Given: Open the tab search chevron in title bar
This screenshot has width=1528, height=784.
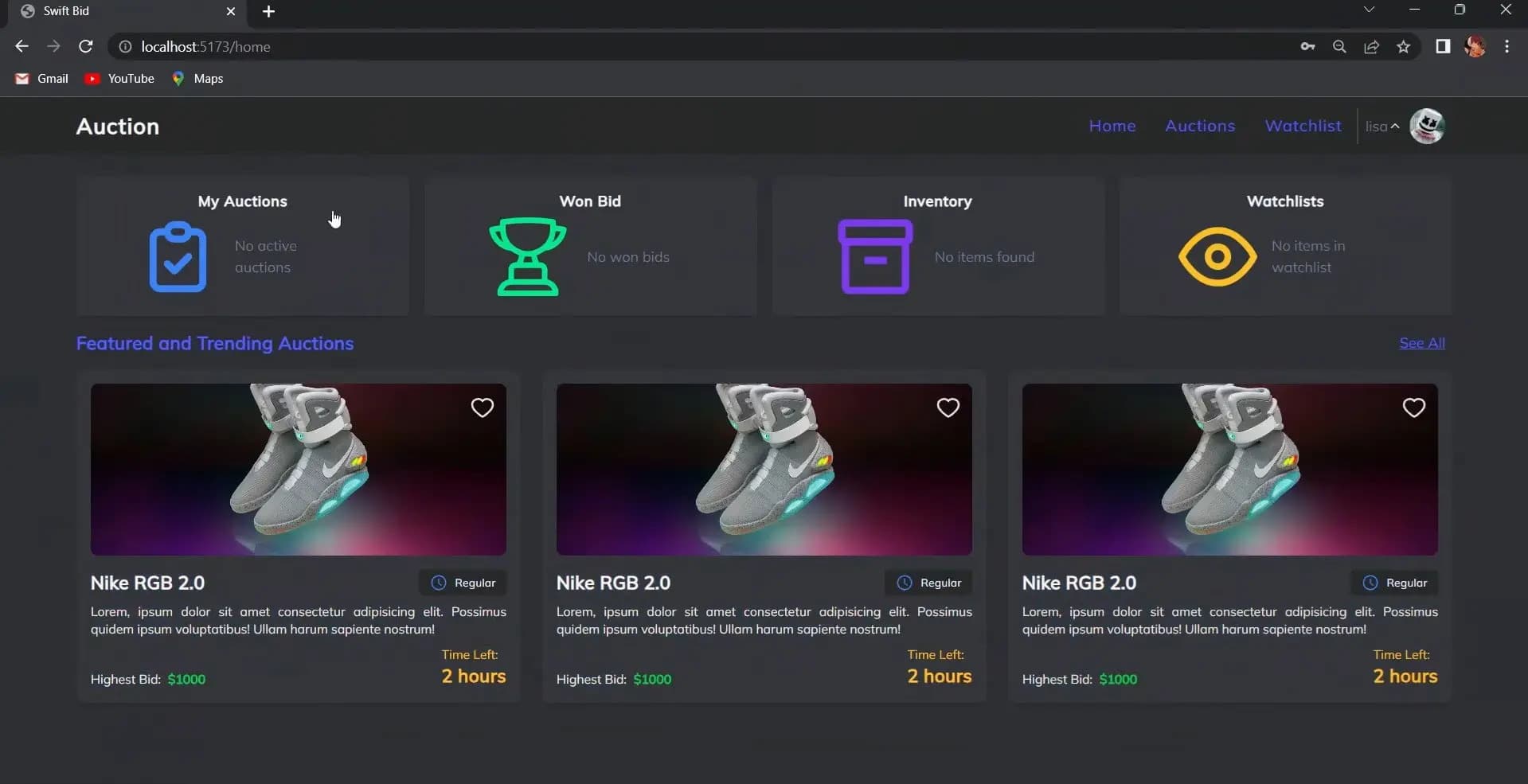Looking at the screenshot, I should (1369, 10).
